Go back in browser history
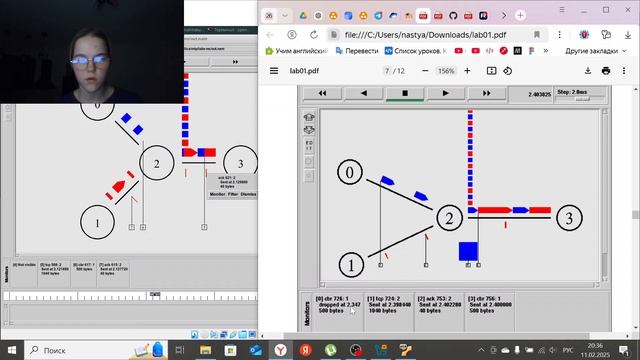640x360 pixels. tap(270, 35)
